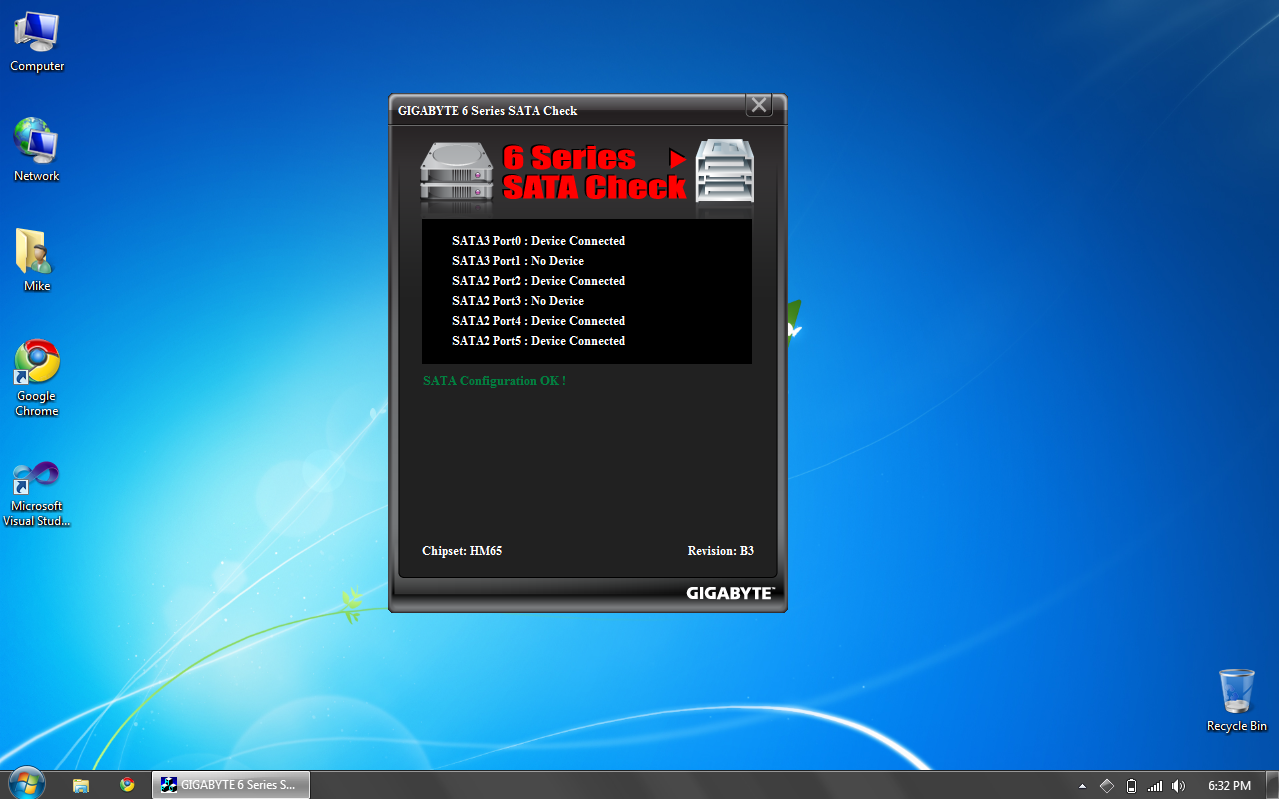Open the Windows Start menu orb
This screenshot has height=799, width=1279.
[x=25, y=784]
